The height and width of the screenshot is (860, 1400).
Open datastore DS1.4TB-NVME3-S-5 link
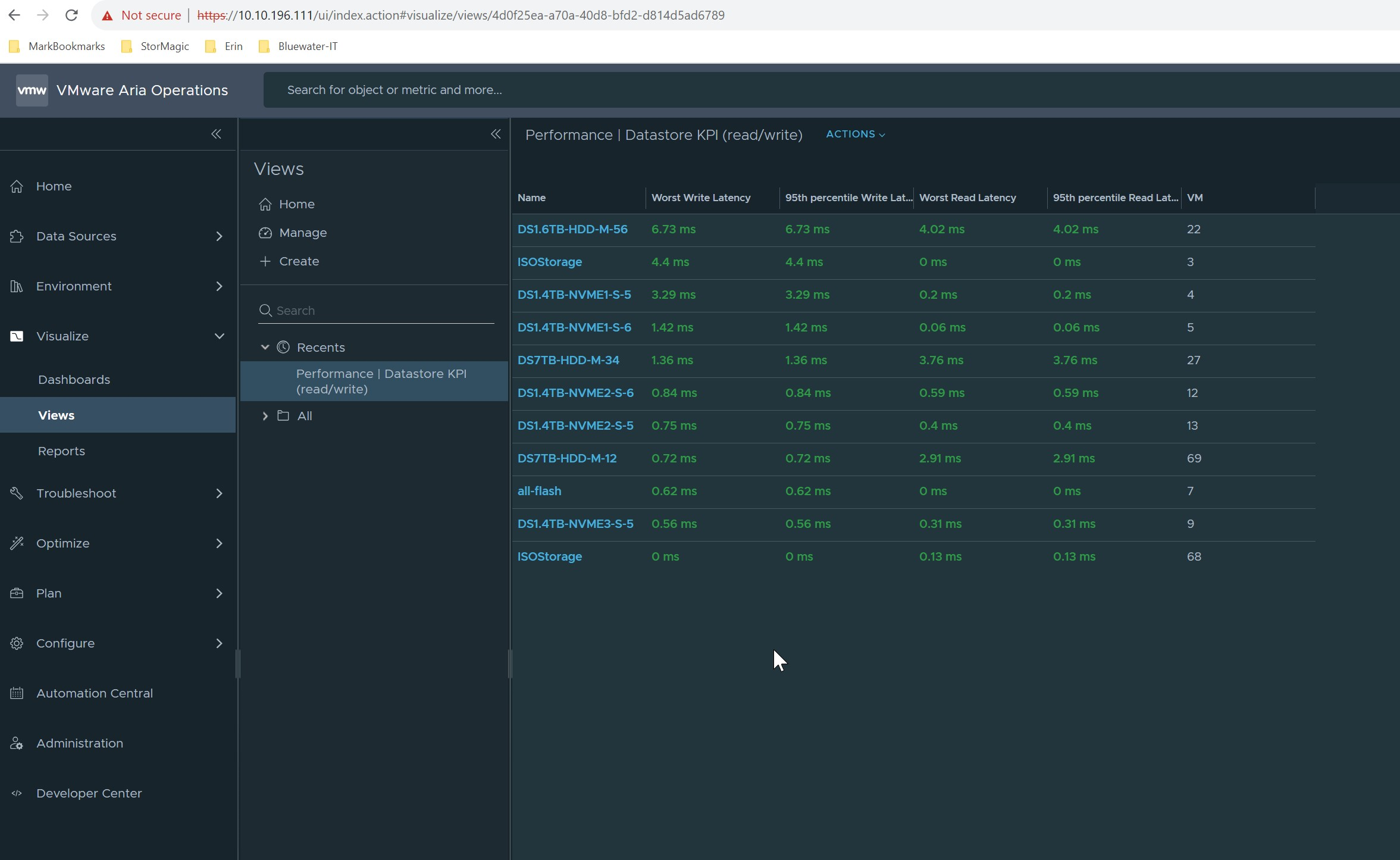tap(575, 524)
